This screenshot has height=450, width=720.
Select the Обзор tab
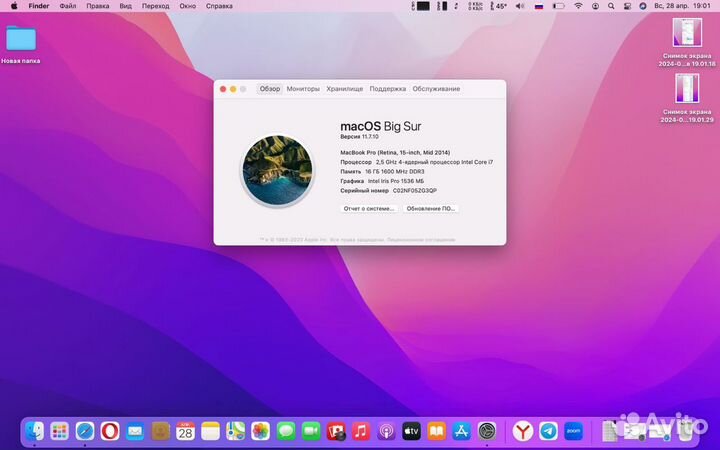click(270, 89)
